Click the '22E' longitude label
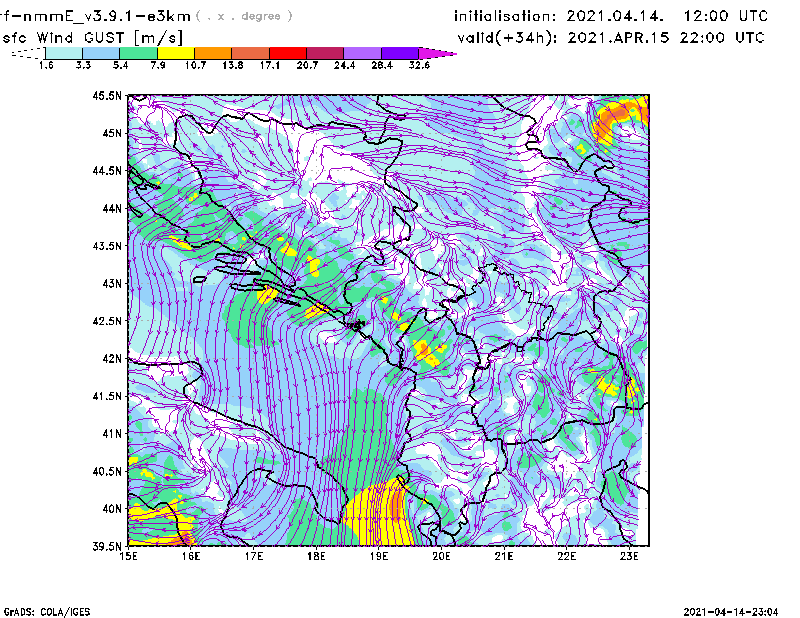Image resolution: width=800 pixels, height=618 pixels. click(567, 556)
